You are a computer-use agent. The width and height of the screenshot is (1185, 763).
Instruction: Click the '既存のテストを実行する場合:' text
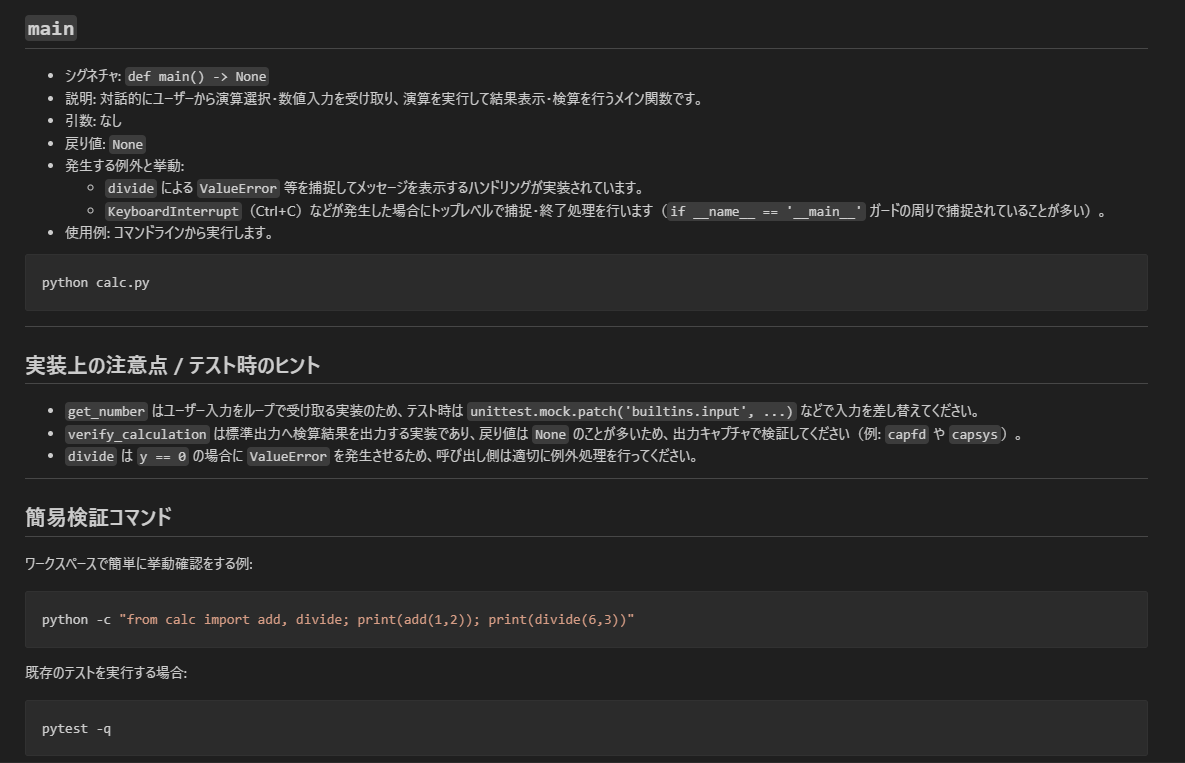(x=106, y=672)
